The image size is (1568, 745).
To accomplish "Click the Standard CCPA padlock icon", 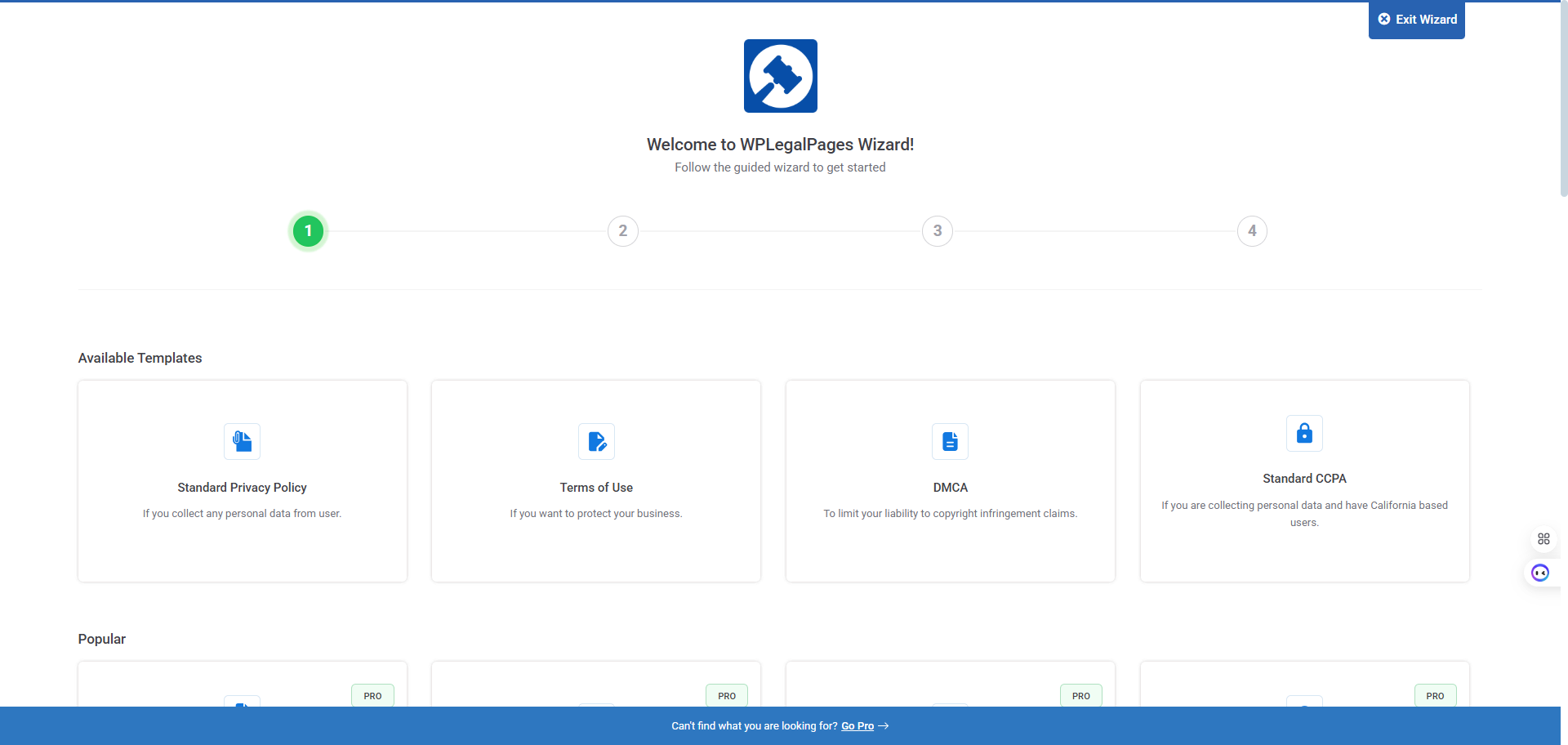I will click(x=1303, y=434).
